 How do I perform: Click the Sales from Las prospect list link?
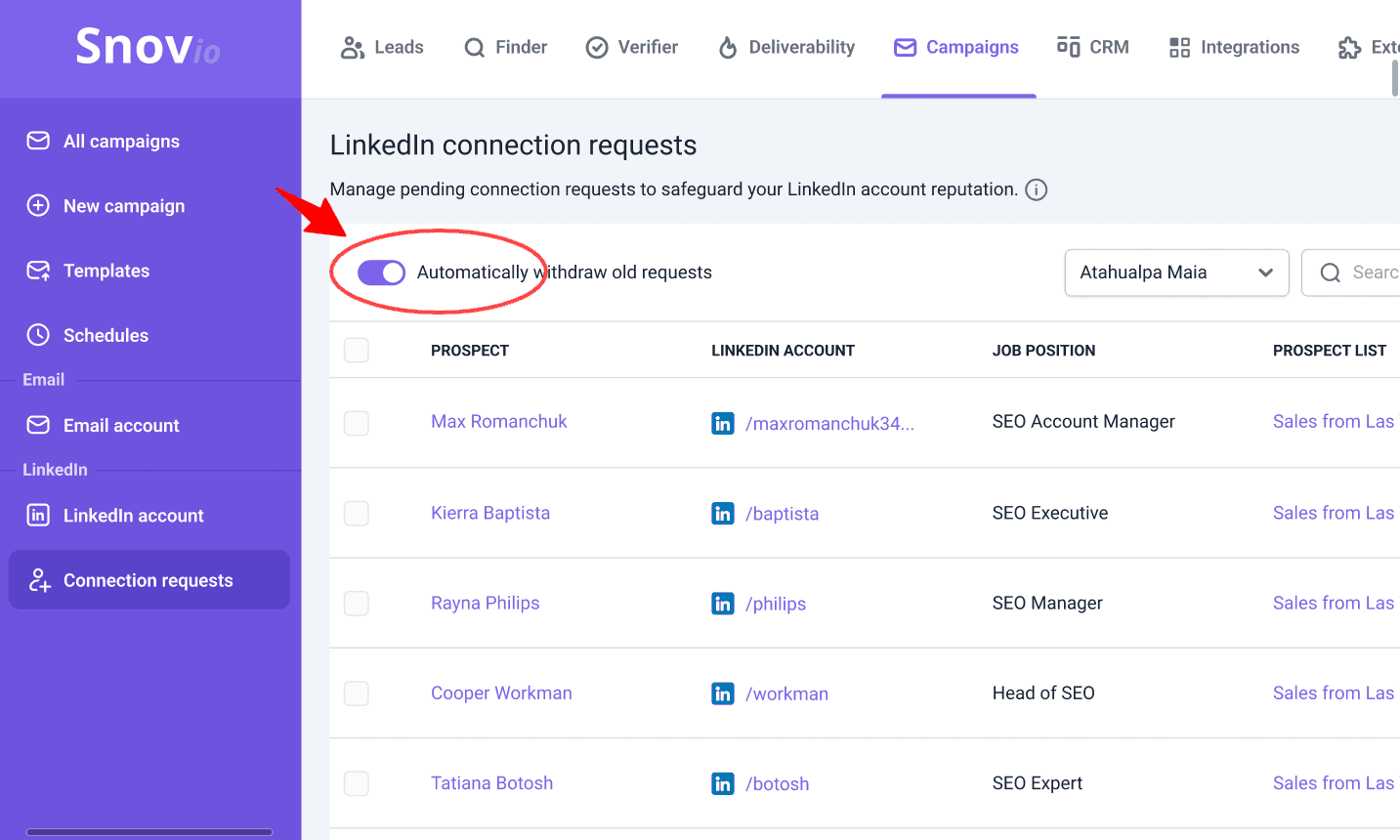point(1333,421)
